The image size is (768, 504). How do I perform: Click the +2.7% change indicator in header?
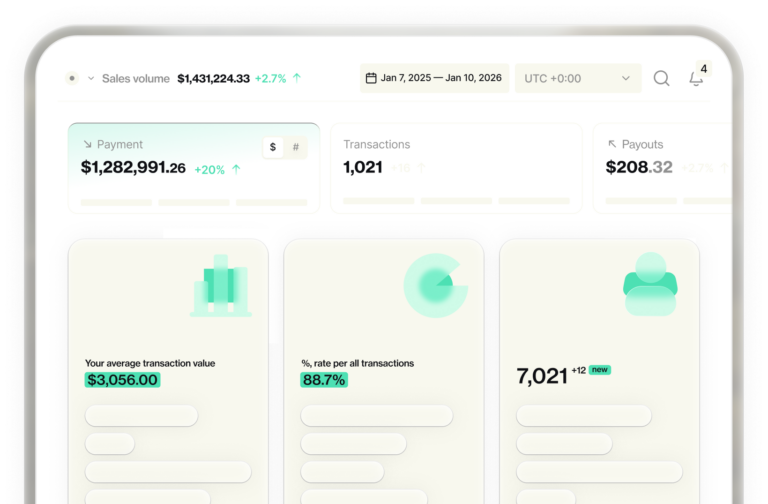pyautogui.click(x=270, y=78)
